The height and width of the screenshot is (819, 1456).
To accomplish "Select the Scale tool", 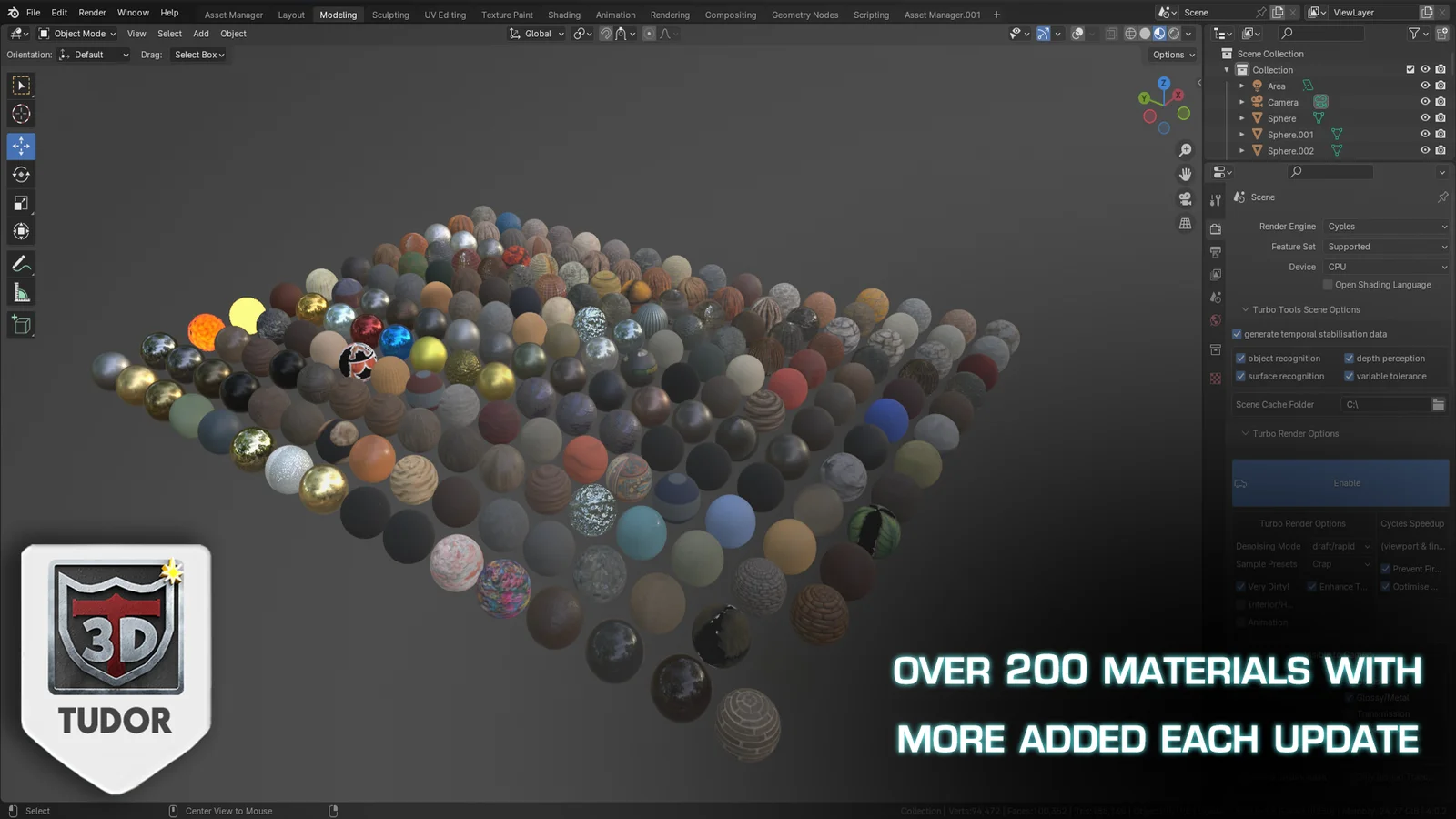I will (x=20, y=203).
